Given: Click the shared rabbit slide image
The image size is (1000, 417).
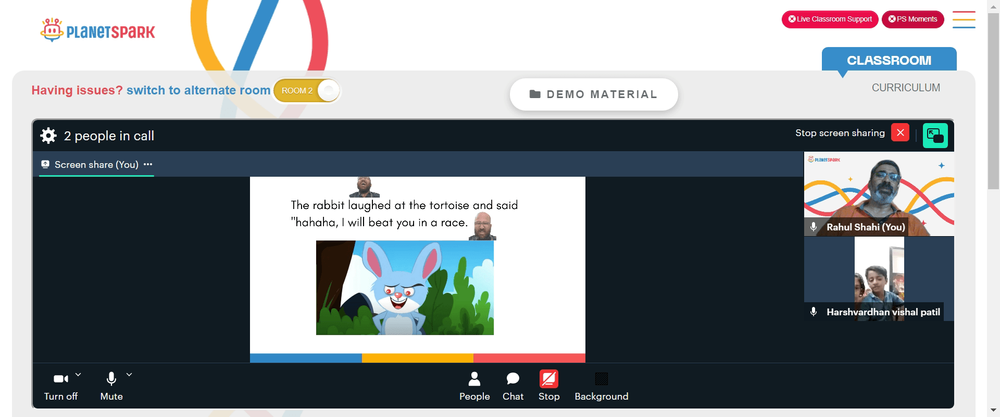Looking at the screenshot, I should click(x=405, y=288).
